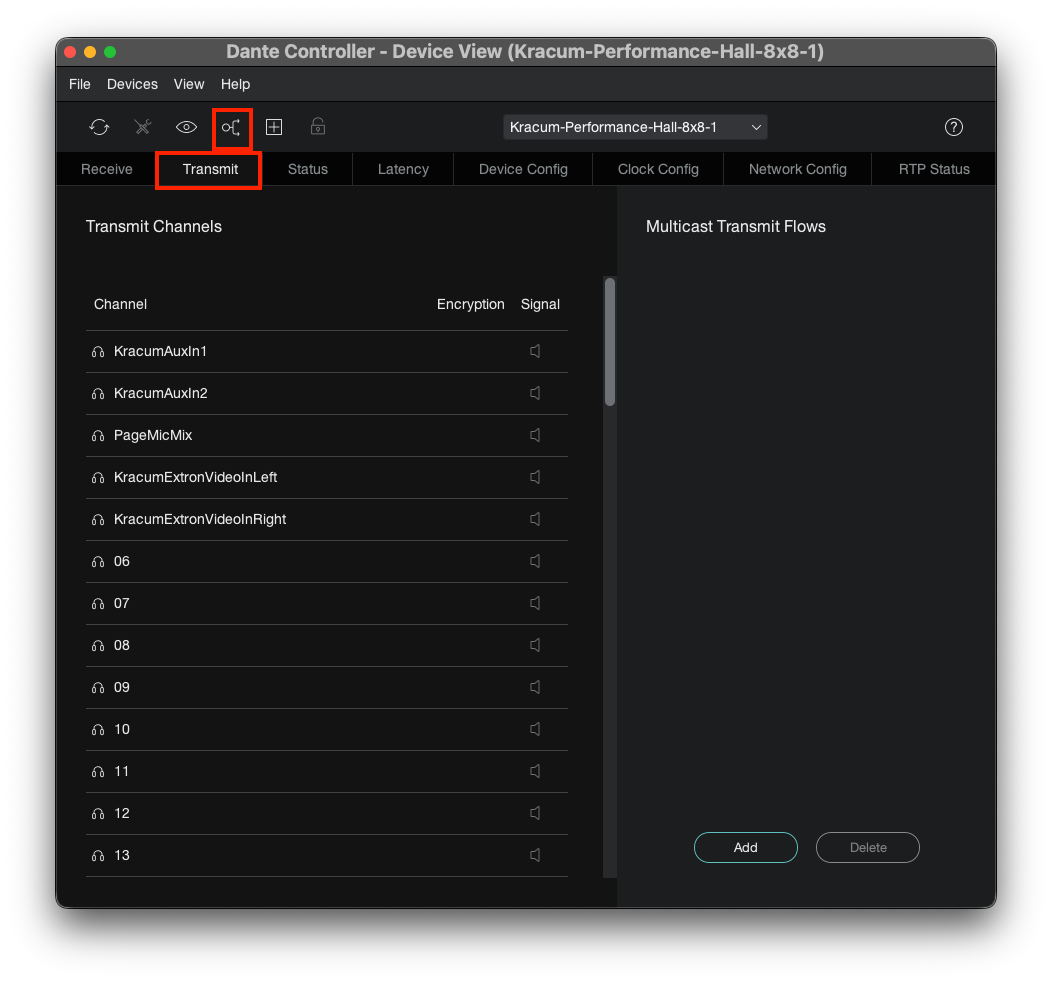Select the Transmit tab
1052x982 pixels.
click(x=210, y=169)
